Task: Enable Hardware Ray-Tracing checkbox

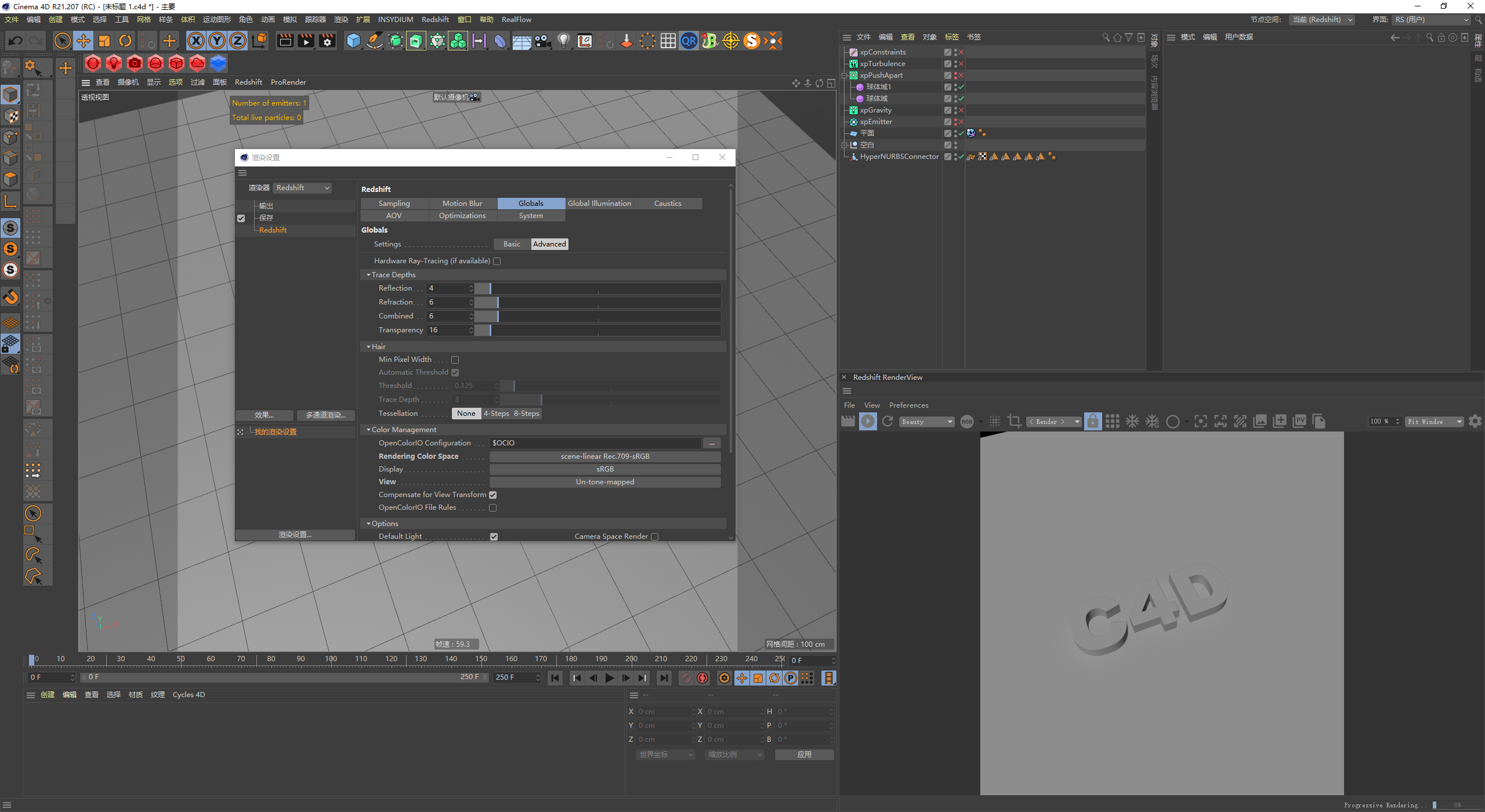Action: click(x=497, y=262)
